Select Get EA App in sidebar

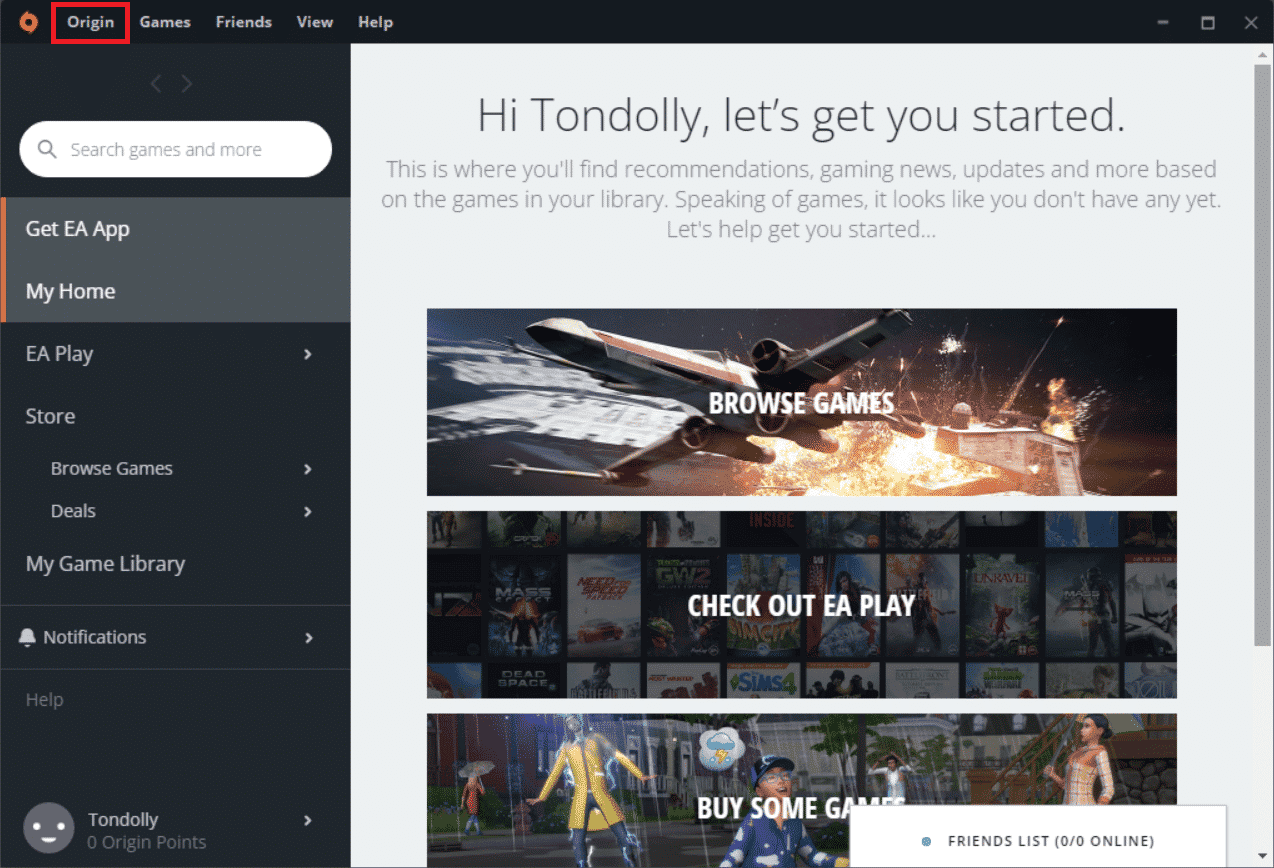pos(78,229)
